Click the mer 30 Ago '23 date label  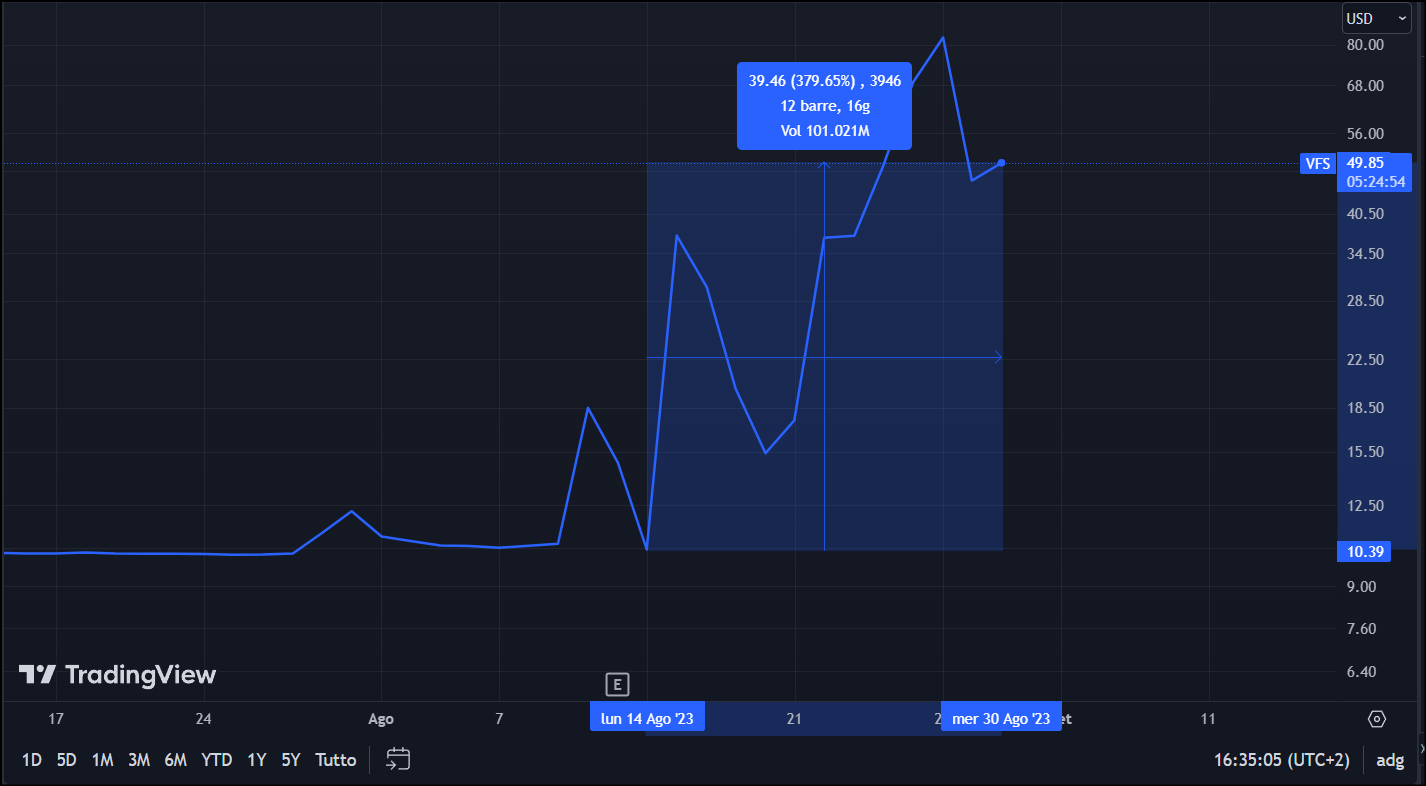1001,719
